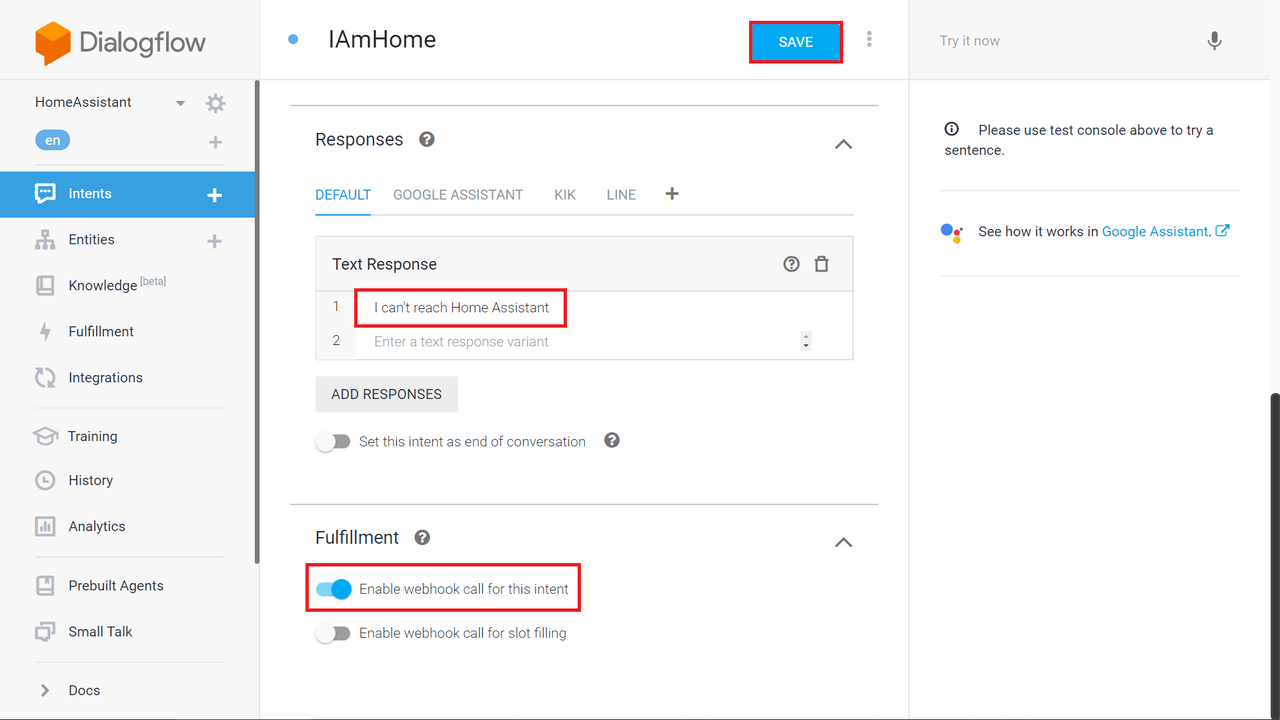The width and height of the screenshot is (1280, 720).
Task: Click the History clock icon
Action: 45,481
